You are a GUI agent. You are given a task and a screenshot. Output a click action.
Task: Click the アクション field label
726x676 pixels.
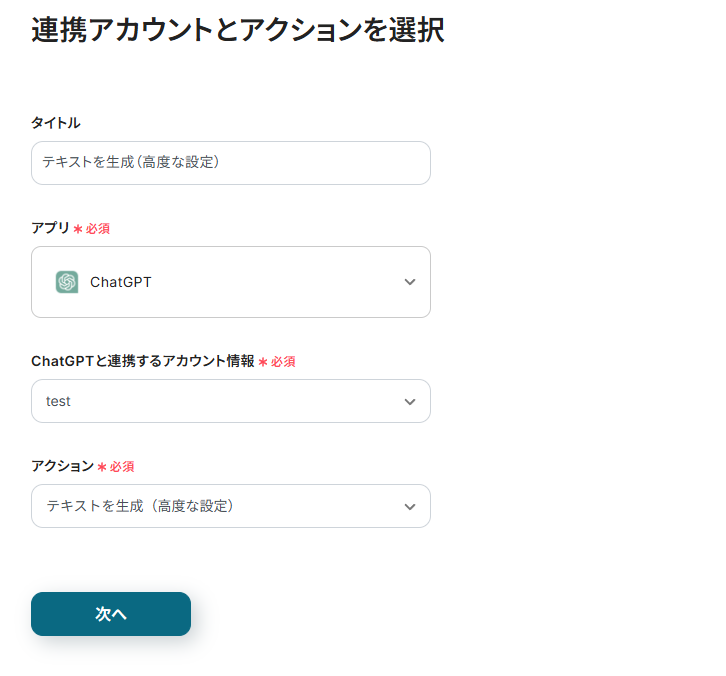[62, 466]
